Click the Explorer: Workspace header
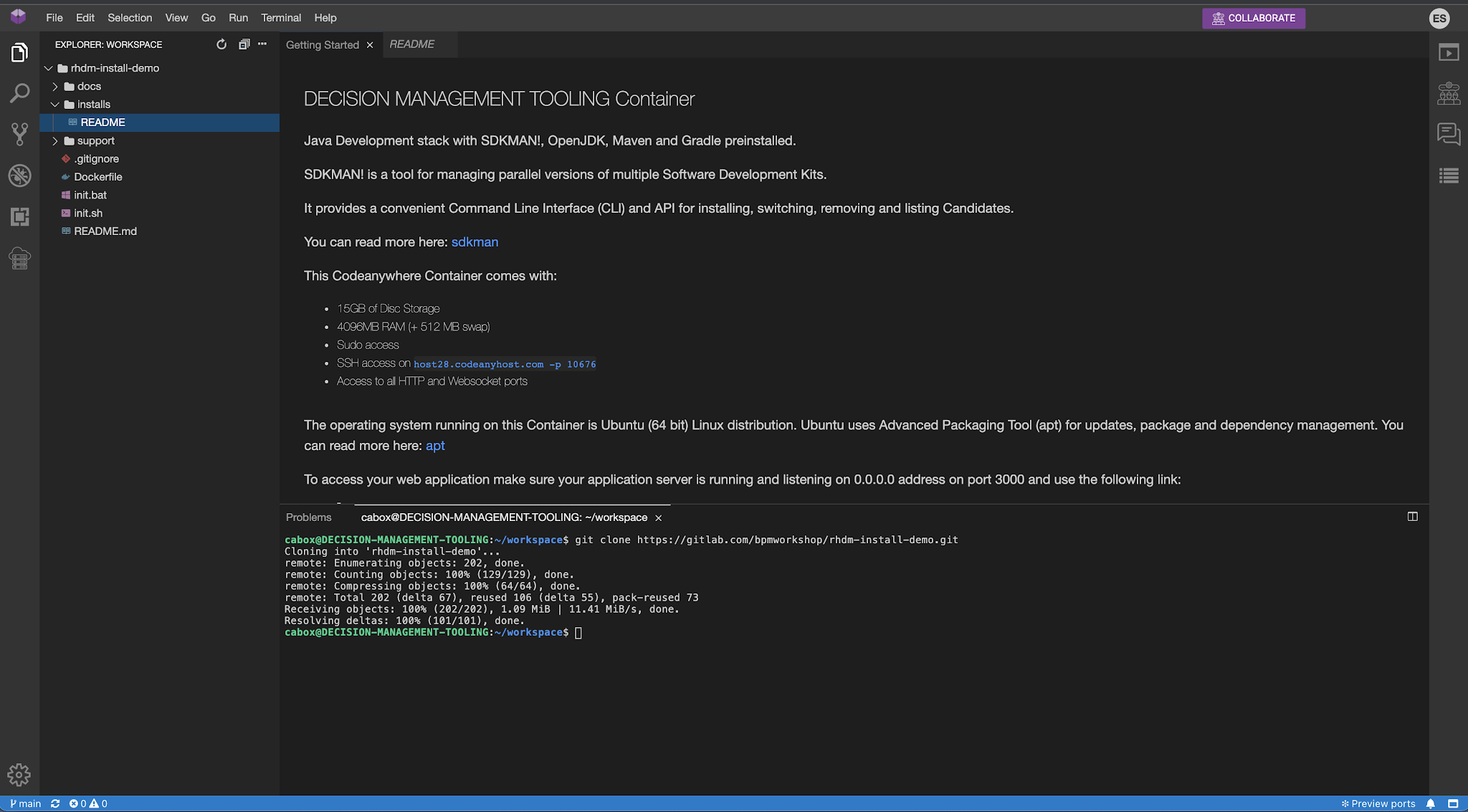1468x812 pixels. [109, 44]
